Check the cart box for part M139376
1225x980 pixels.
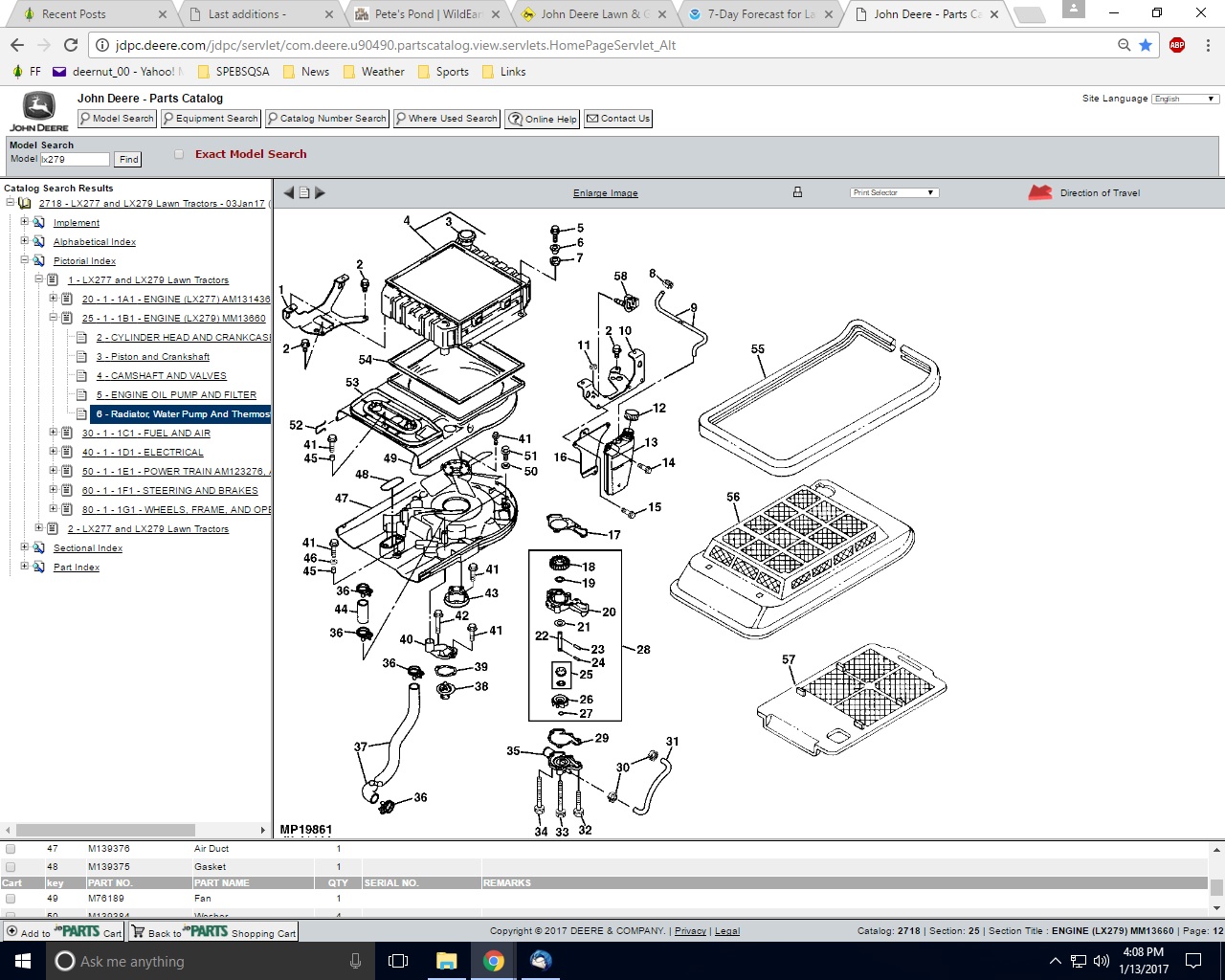coord(11,849)
